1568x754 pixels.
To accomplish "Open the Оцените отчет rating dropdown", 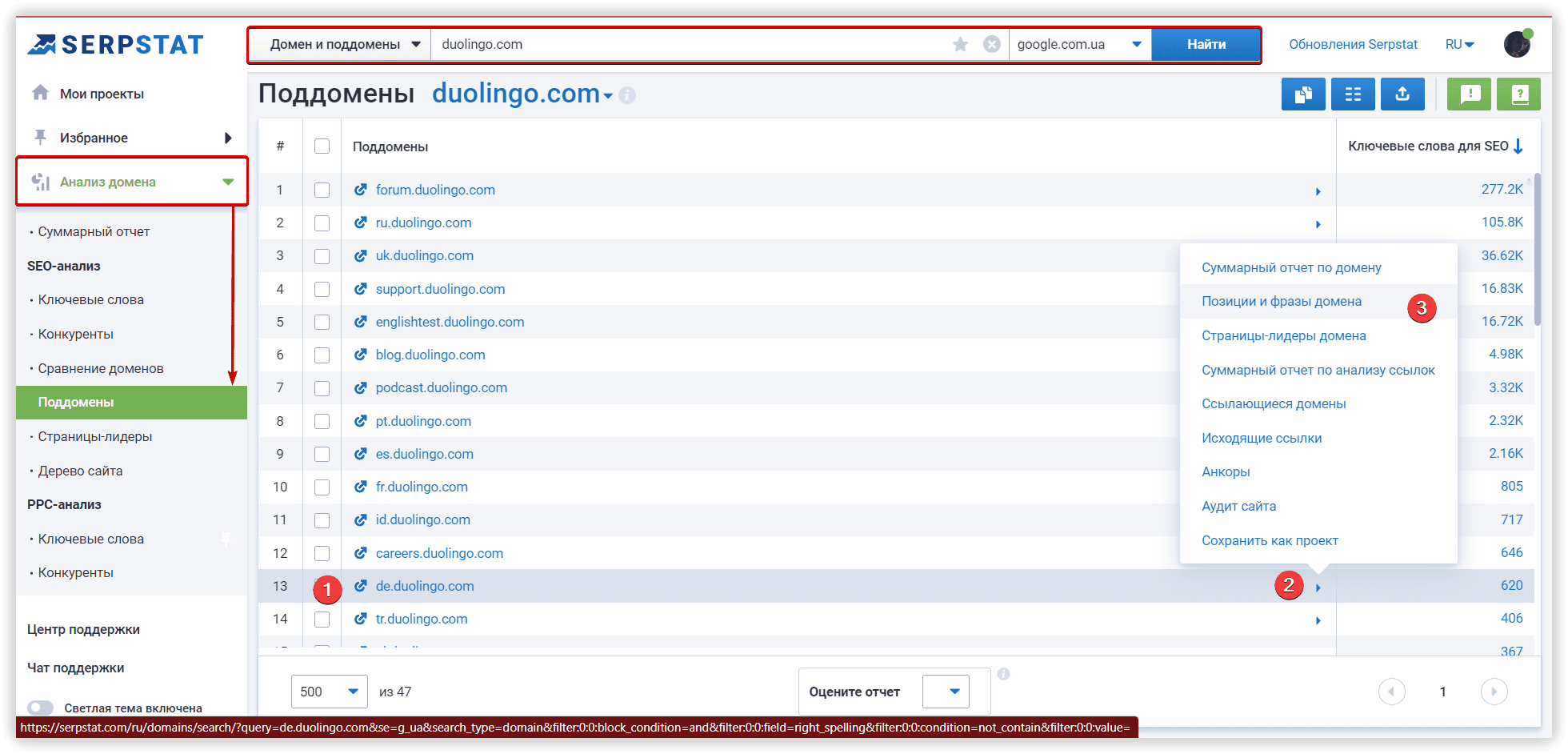I will [x=946, y=692].
